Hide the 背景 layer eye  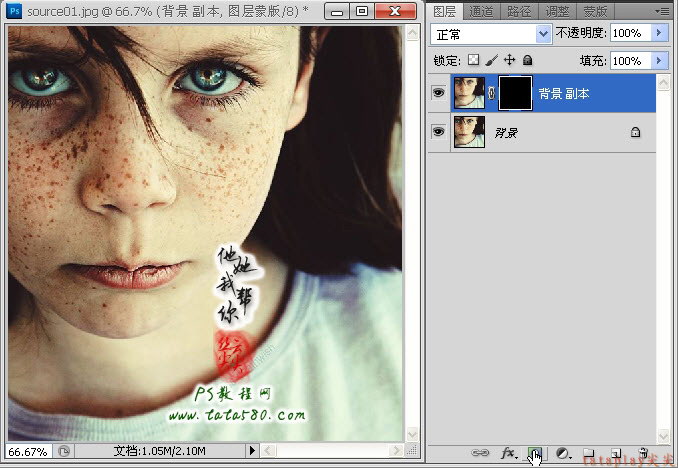pos(438,131)
